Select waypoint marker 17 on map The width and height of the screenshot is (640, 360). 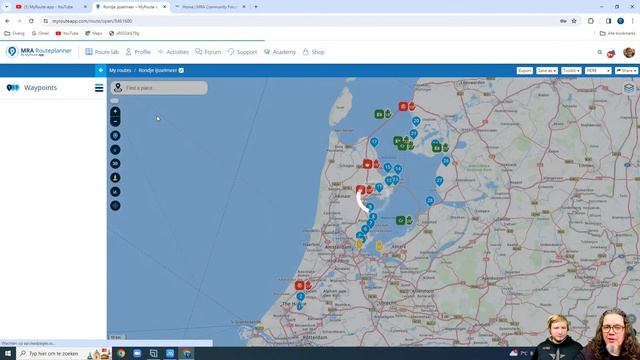pyautogui.click(x=374, y=142)
